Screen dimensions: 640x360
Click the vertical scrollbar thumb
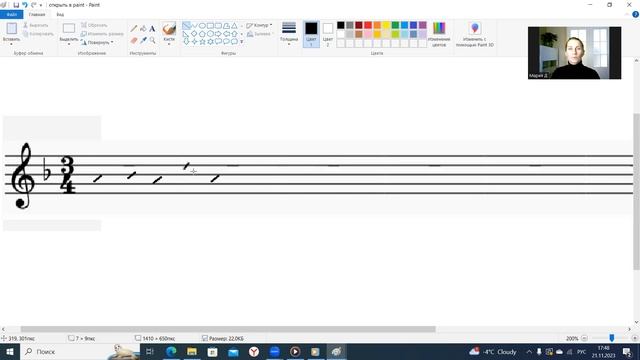pyautogui.click(x=636, y=191)
